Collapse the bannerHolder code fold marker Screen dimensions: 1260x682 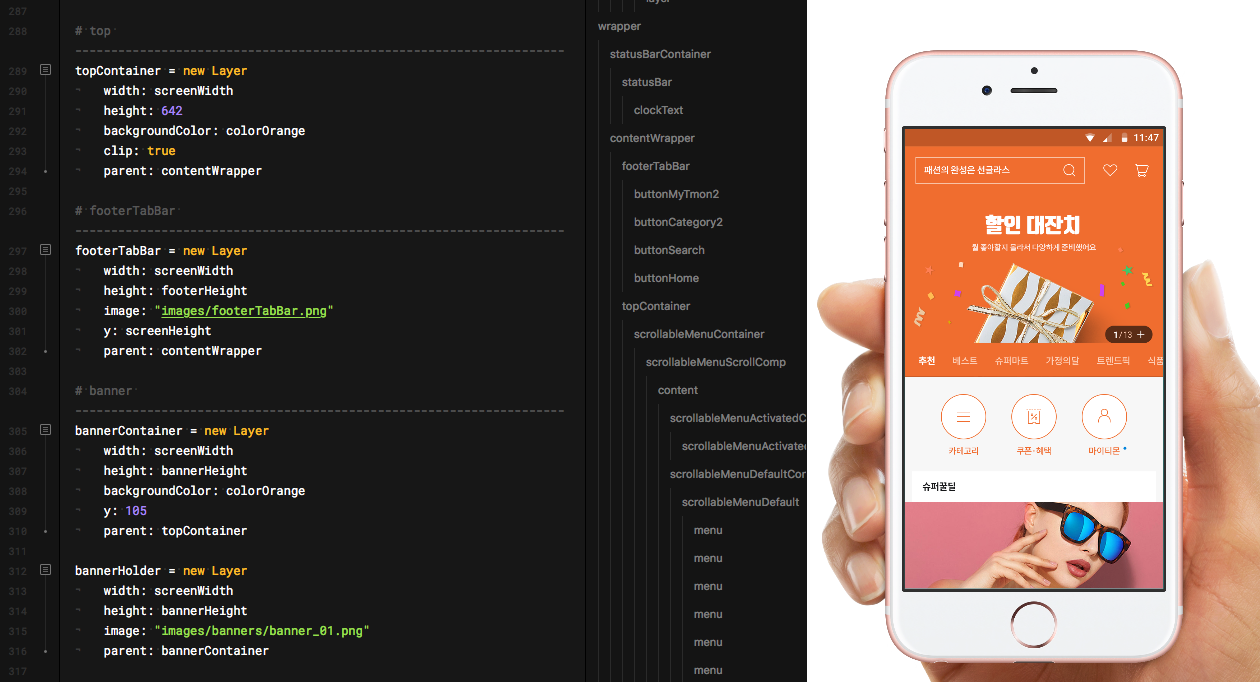click(x=45, y=570)
